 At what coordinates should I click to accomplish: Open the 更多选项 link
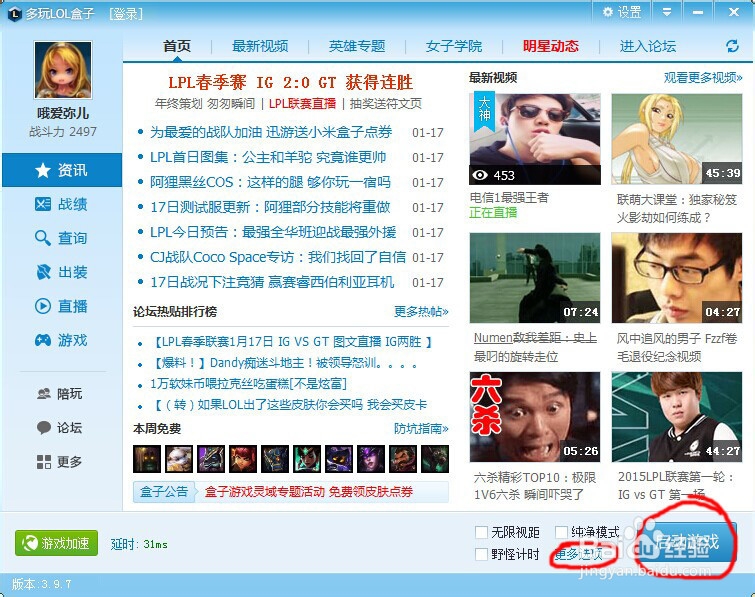point(578,555)
